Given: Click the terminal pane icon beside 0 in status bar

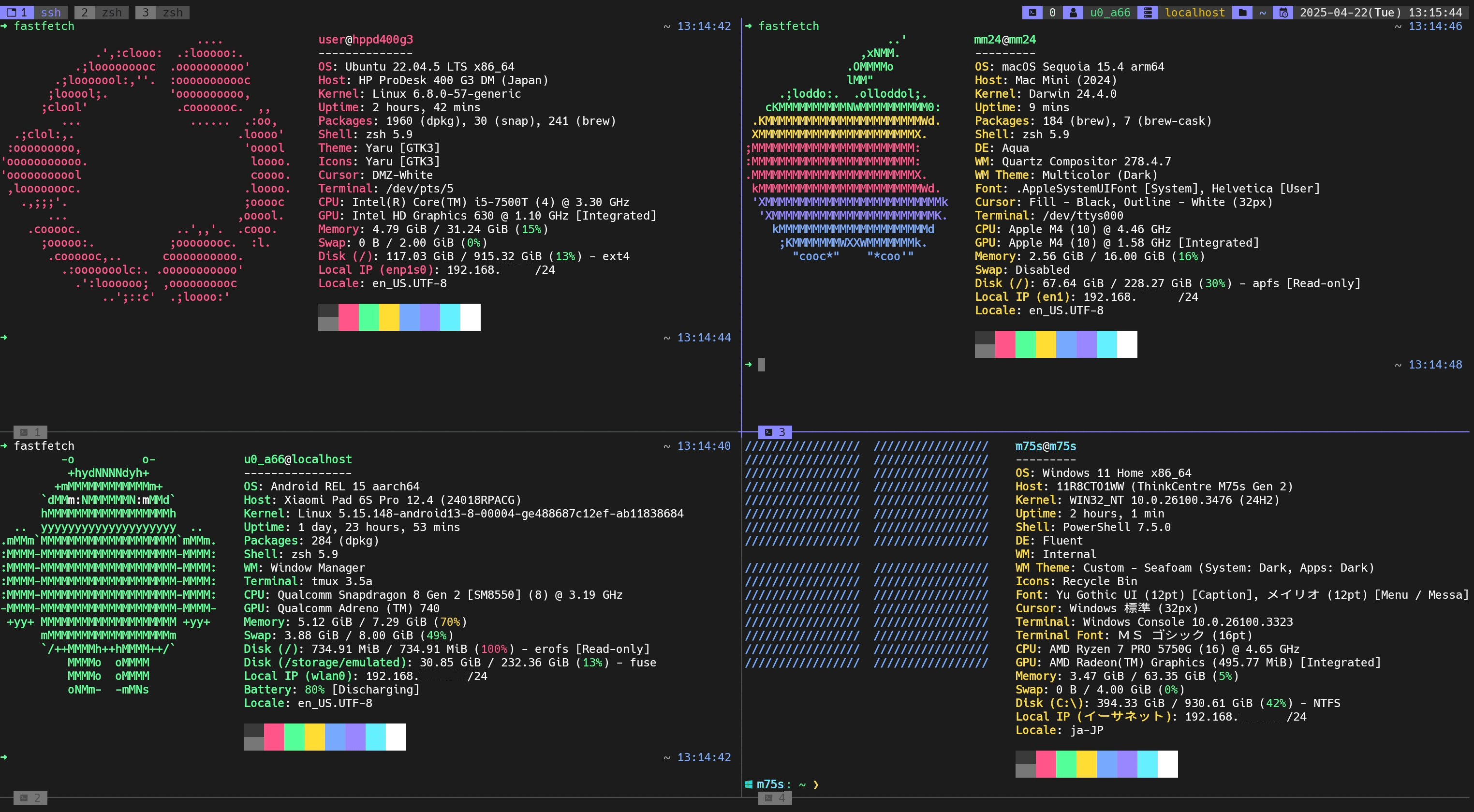Looking at the screenshot, I should click(1032, 12).
